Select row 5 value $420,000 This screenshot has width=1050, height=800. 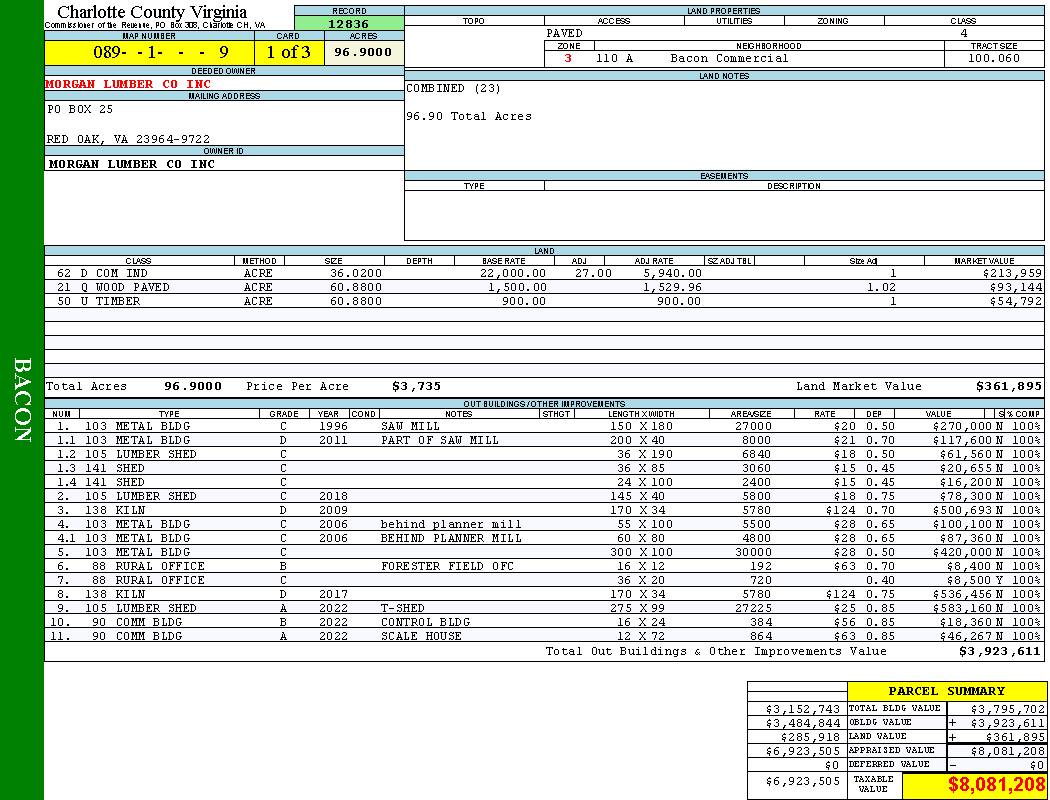(962, 552)
